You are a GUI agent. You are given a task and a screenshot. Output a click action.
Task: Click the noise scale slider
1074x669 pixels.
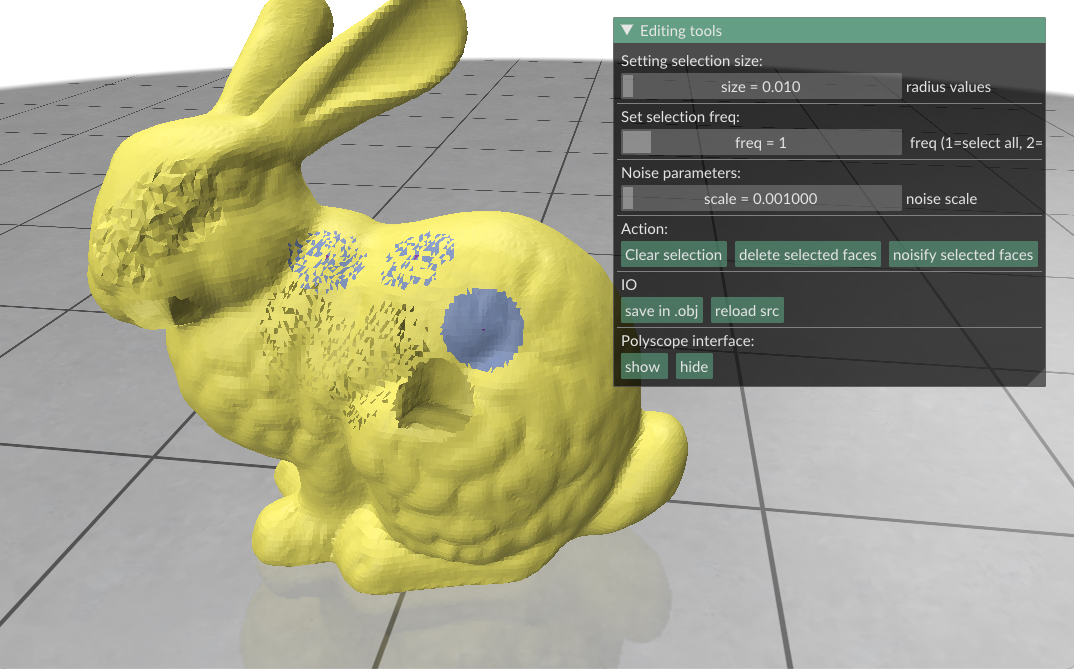[x=760, y=198]
